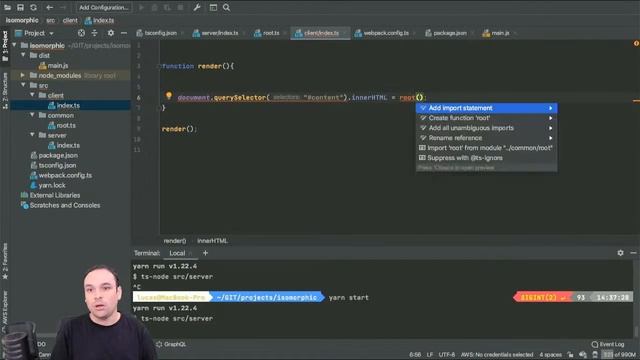Expand submenu arrow of Add import statement
This screenshot has height=360, width=640.
click(x=551, y=108)
